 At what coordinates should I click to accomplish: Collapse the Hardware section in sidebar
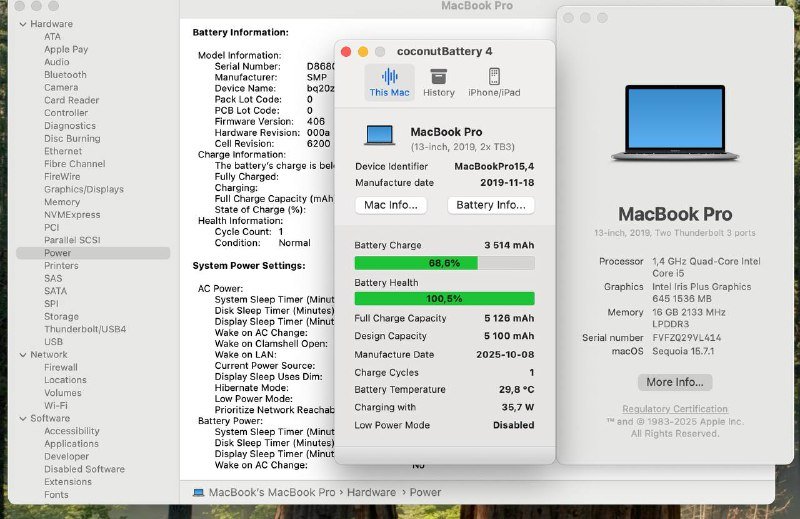23,24
